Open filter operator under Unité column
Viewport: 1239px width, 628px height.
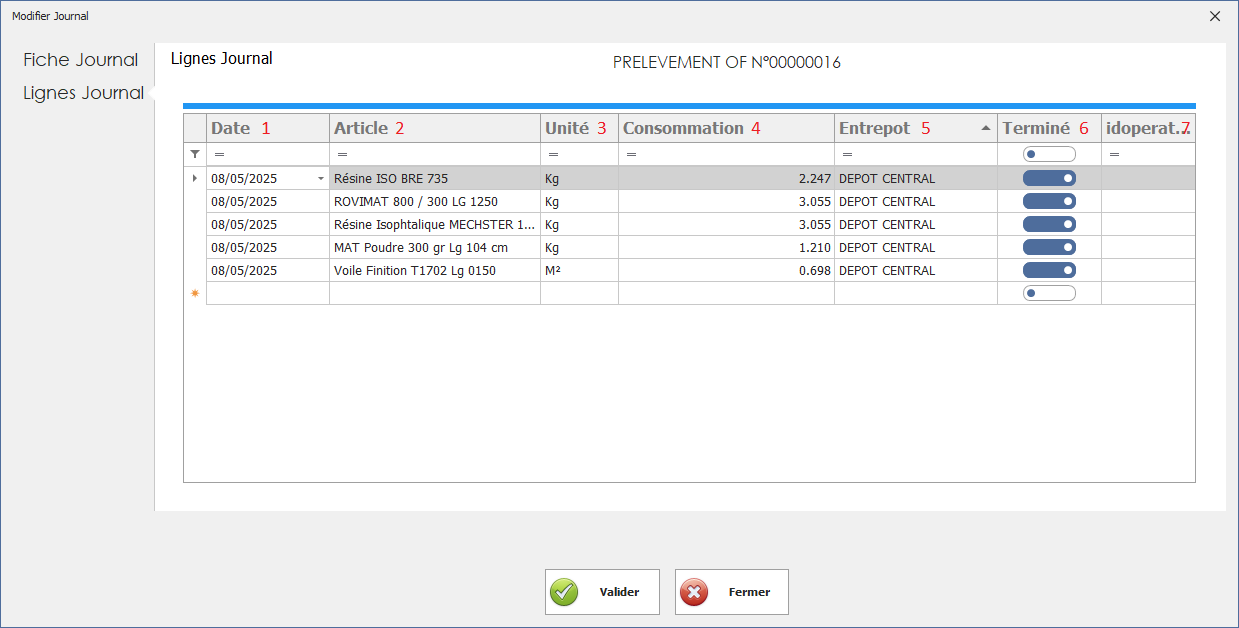click(x=553, y=155)
